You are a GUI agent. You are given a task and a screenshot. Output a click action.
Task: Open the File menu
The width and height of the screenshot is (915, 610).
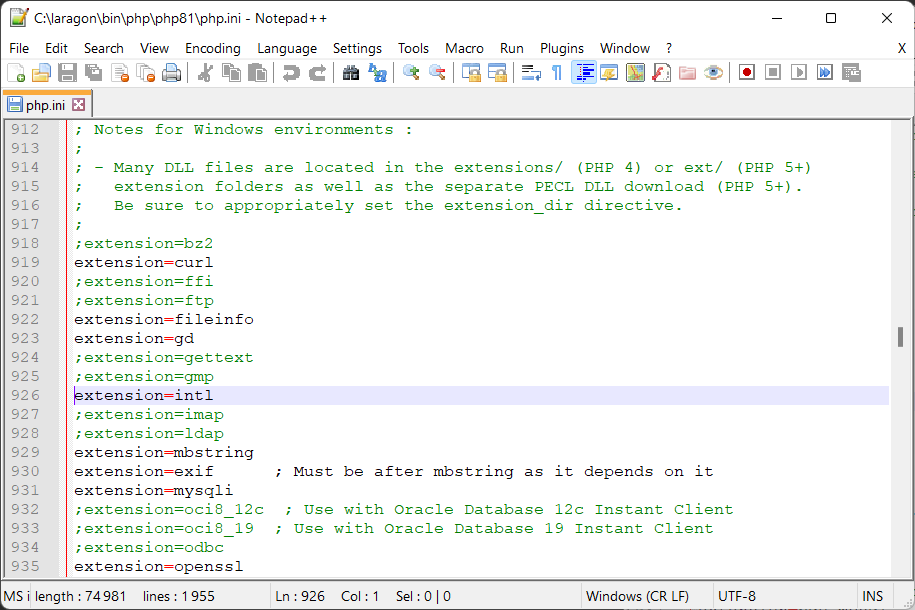[x=19, y=48]
